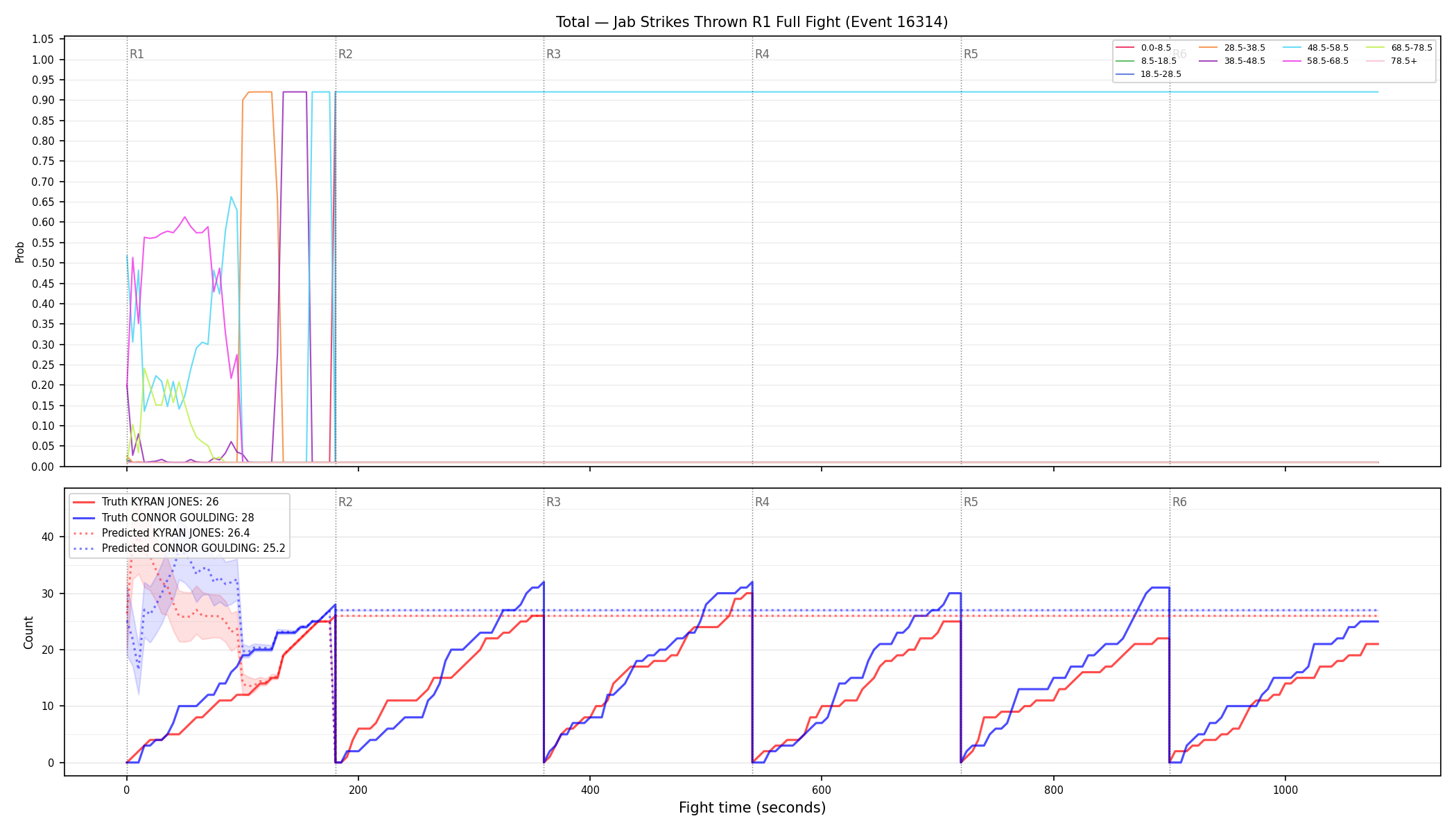Click the R5 round marker in the Count chart
Image resolution: width=1456 pixels, height=832 pixels.
[971, 502]
